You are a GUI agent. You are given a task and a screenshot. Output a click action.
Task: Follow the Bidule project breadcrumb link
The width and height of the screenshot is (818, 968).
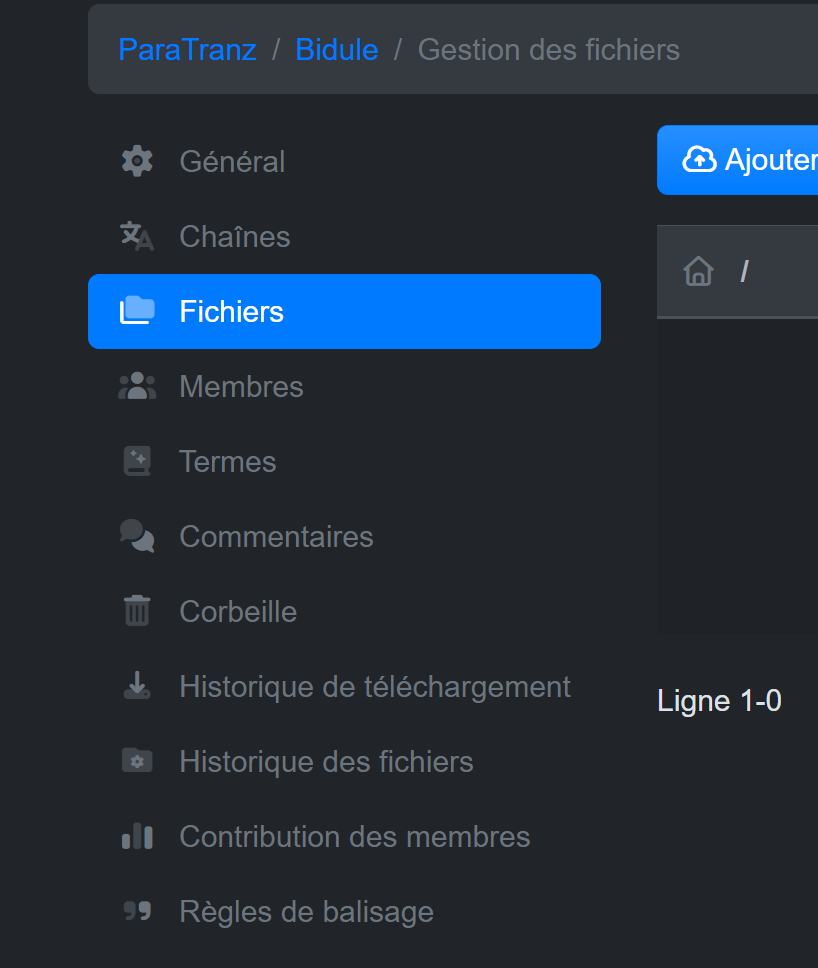pos(336,50)
